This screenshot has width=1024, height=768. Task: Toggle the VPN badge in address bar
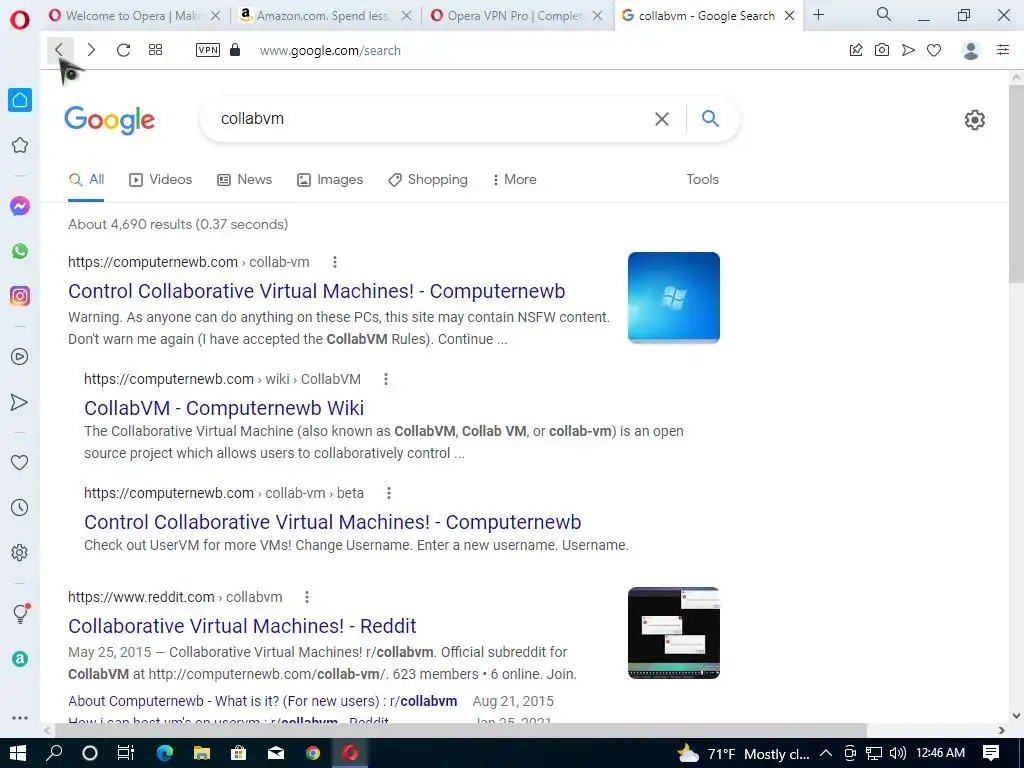[x=208, y=50]
